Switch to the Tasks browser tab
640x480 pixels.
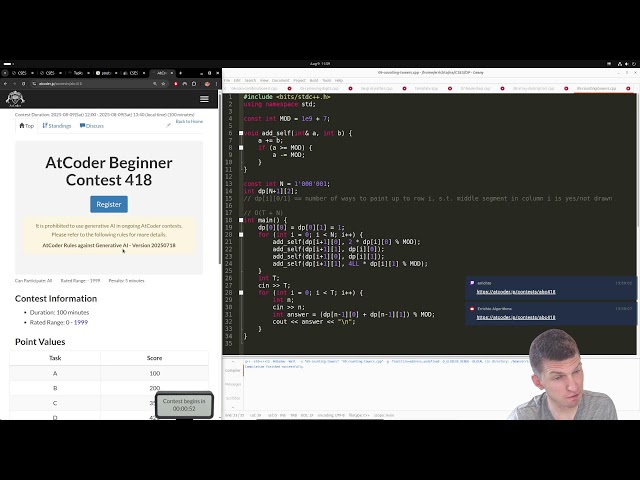tap(78, 73)
